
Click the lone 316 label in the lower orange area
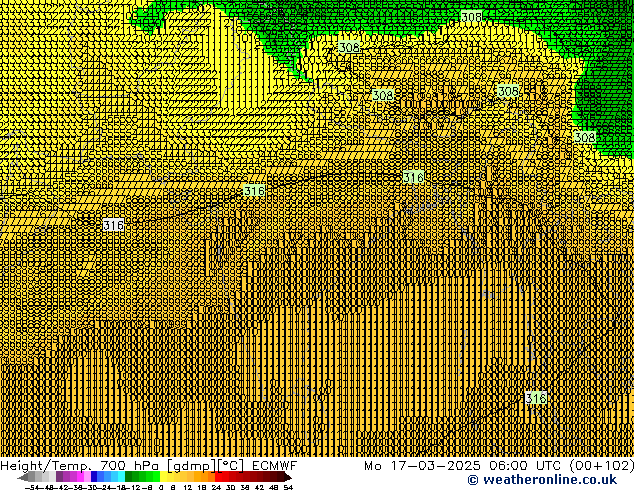(536, 398)
